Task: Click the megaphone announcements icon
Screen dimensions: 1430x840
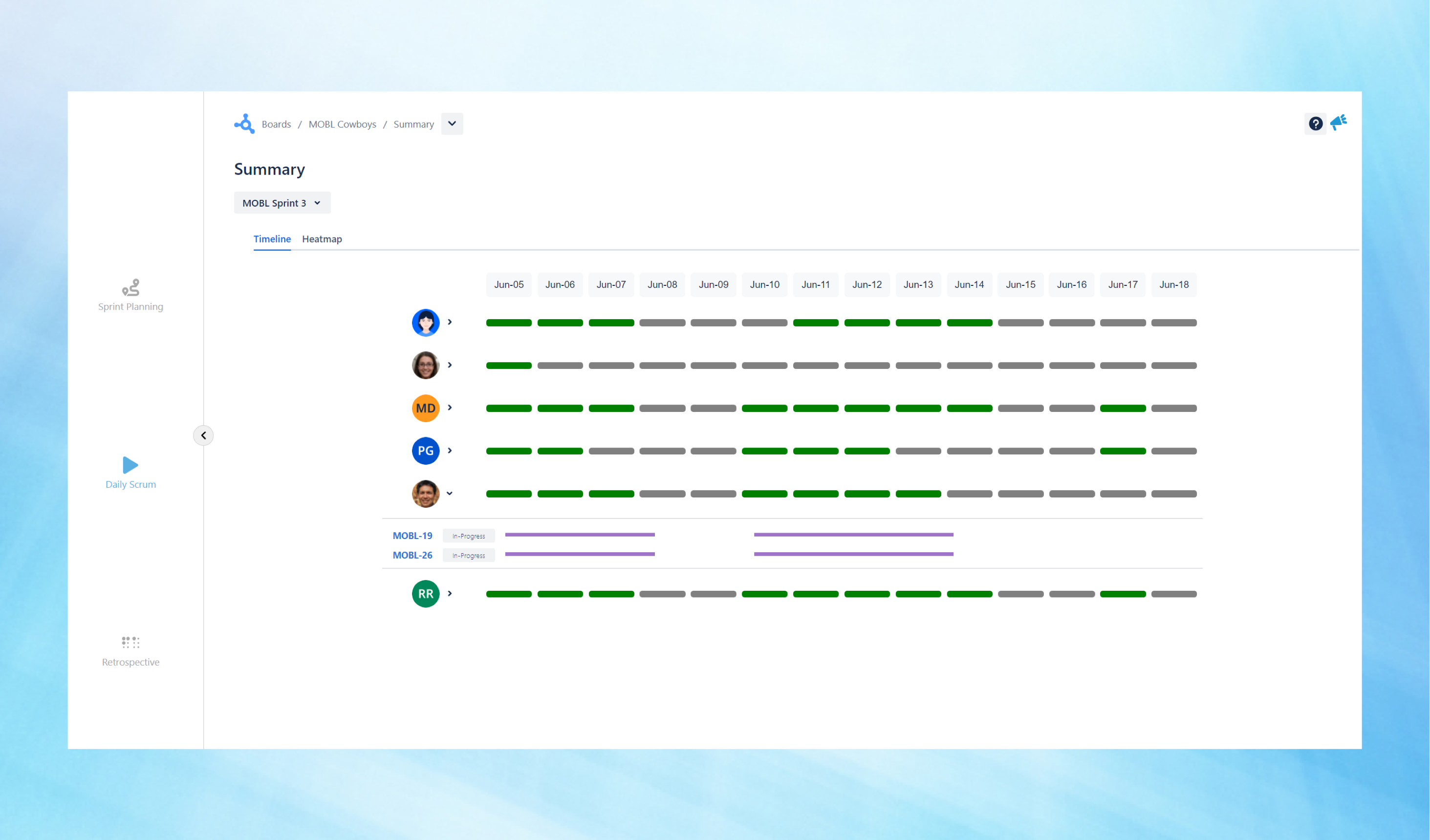Action: click(x=1339, y=123)
